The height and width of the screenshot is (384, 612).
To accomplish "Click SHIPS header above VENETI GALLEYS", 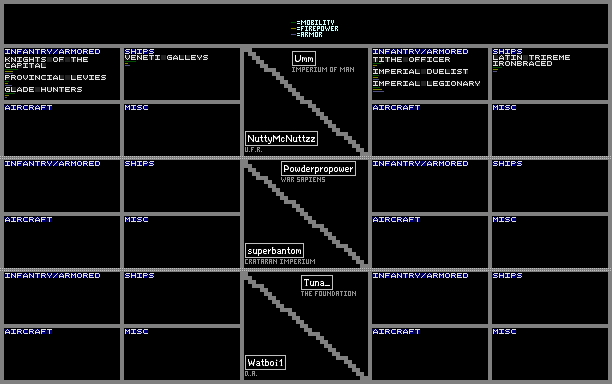I will 140,51.
